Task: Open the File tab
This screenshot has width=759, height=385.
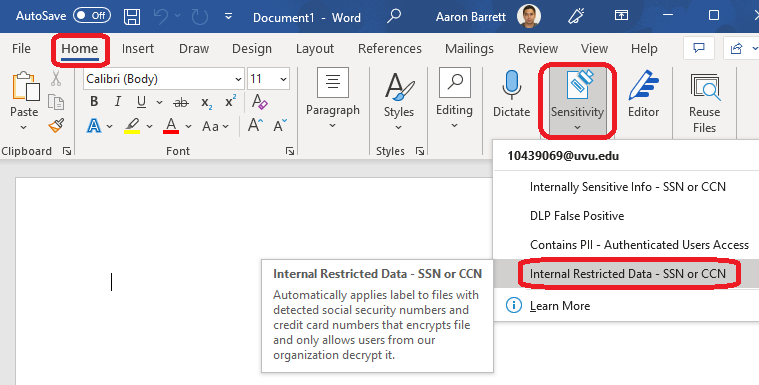Action: click(x=21, y=48)
